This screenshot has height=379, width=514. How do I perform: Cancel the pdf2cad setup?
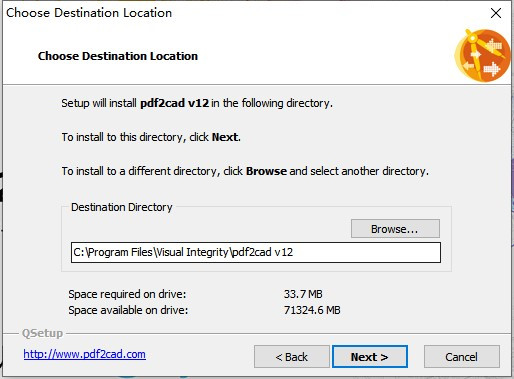(462, 357)
